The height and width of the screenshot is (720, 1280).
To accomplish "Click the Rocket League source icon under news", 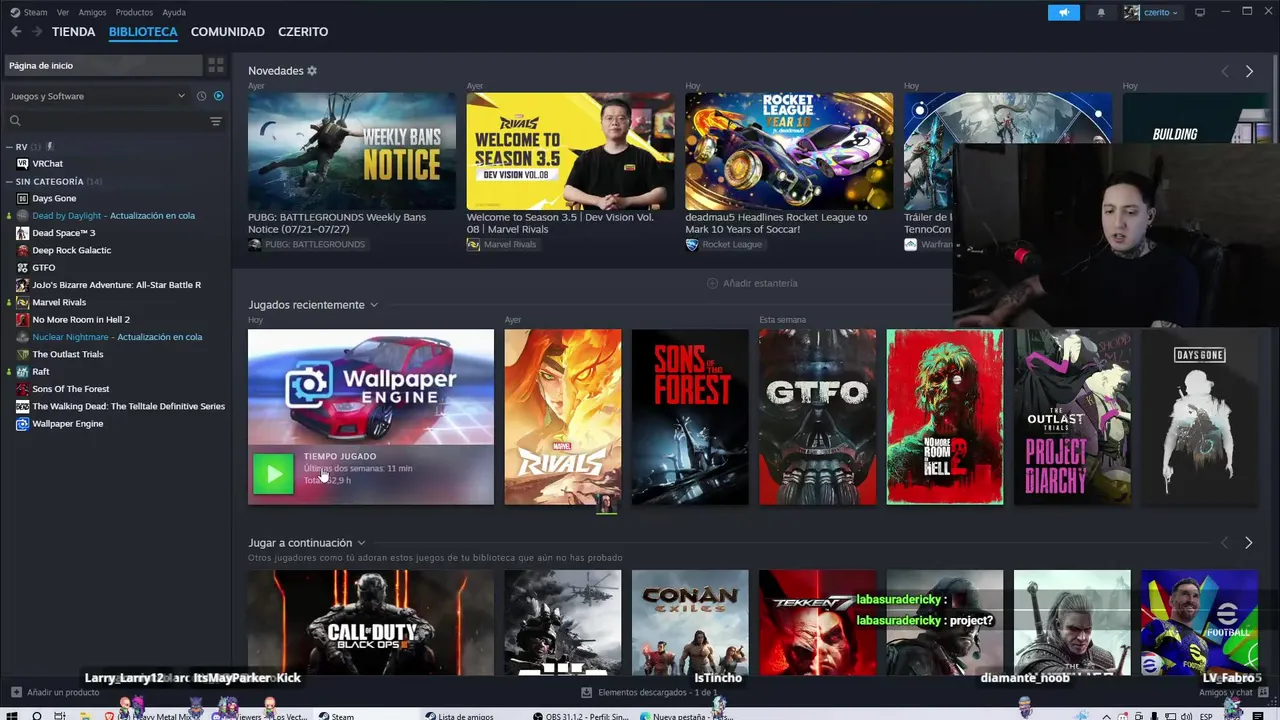I will point(692,244).
